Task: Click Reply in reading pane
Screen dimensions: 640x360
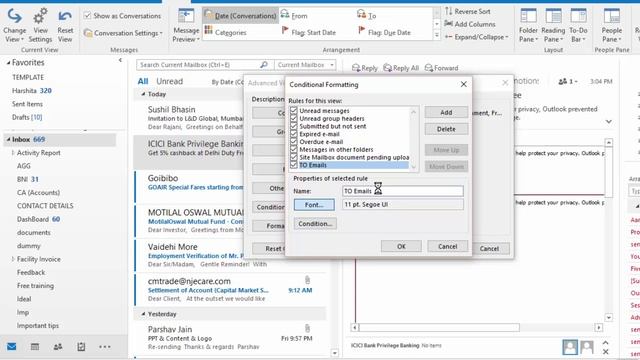Action: pos(365,68)
